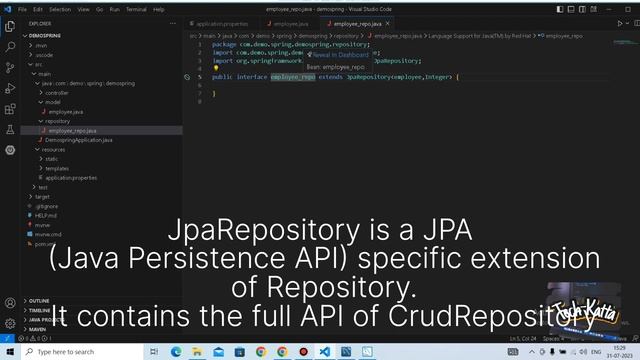Open the Mail app on the taskbar
The image size is (640, 360).
pos(218,351)
